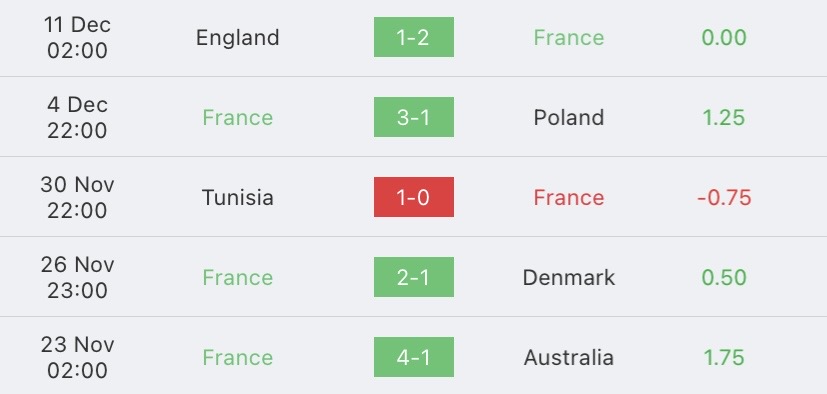Click the 11 Dec 02:00 match date
This screenshot has height=394, width=827.
tap(77, 37)
